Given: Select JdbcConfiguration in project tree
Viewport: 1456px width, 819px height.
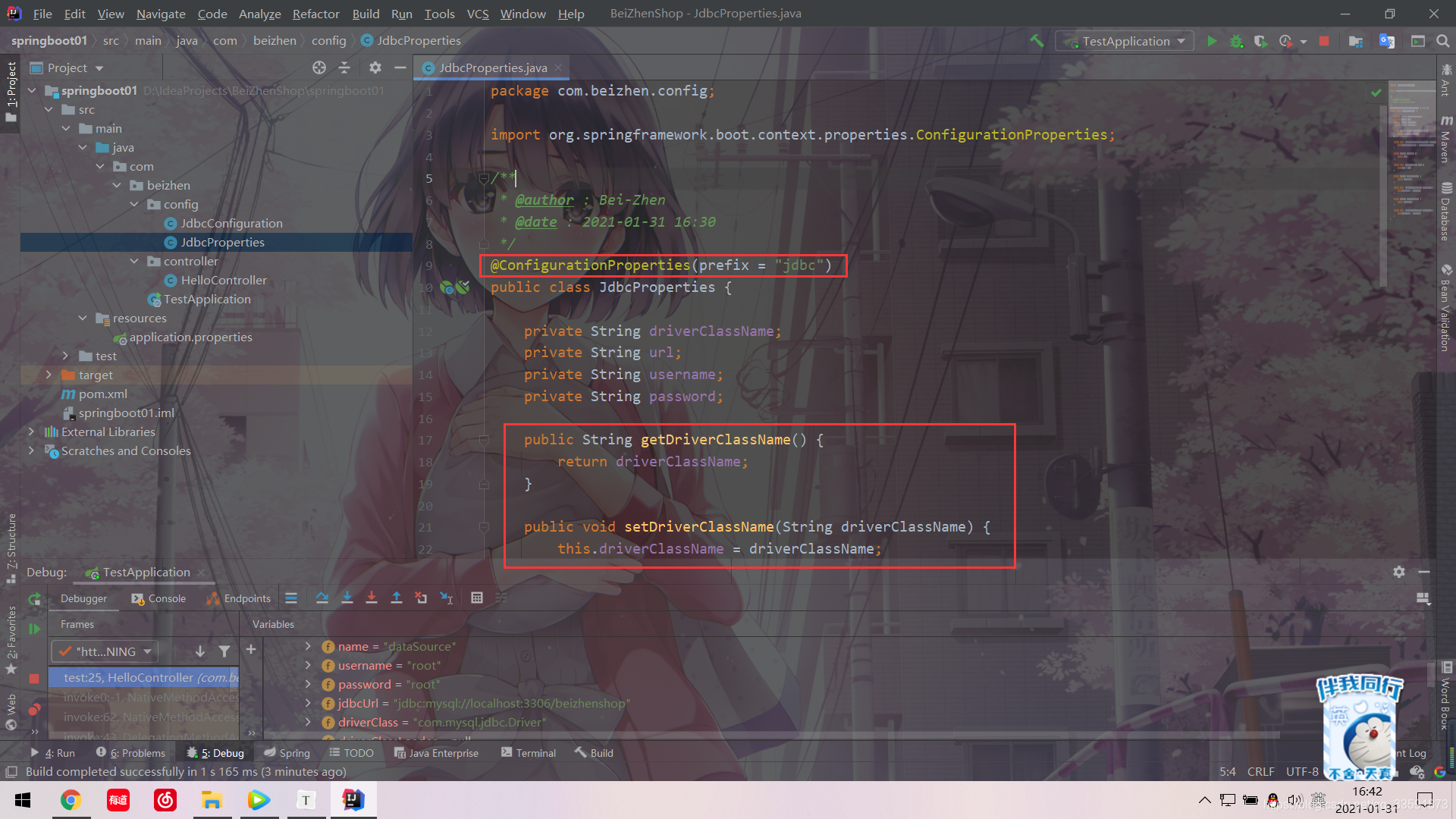Looking at the screenshot, I should (231, 223).
